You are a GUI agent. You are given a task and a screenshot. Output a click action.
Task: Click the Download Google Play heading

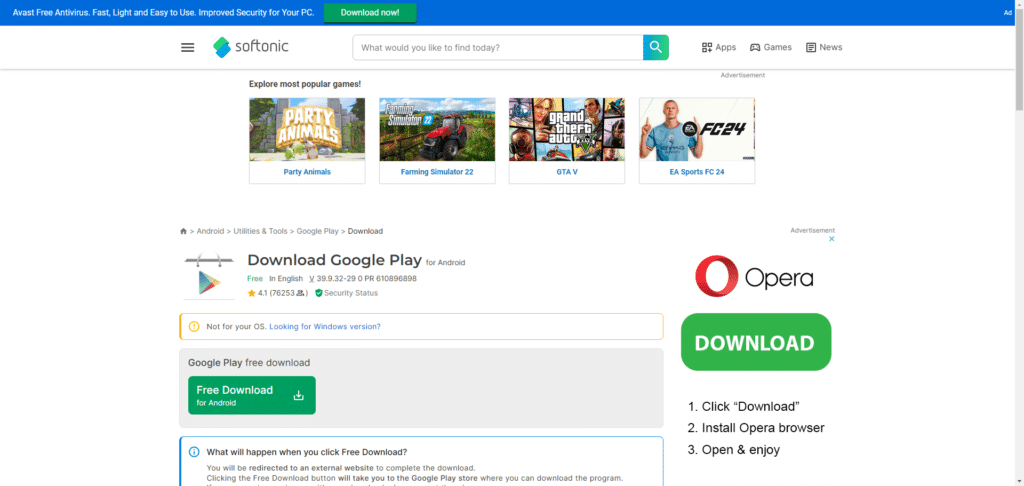pos(334,260)
